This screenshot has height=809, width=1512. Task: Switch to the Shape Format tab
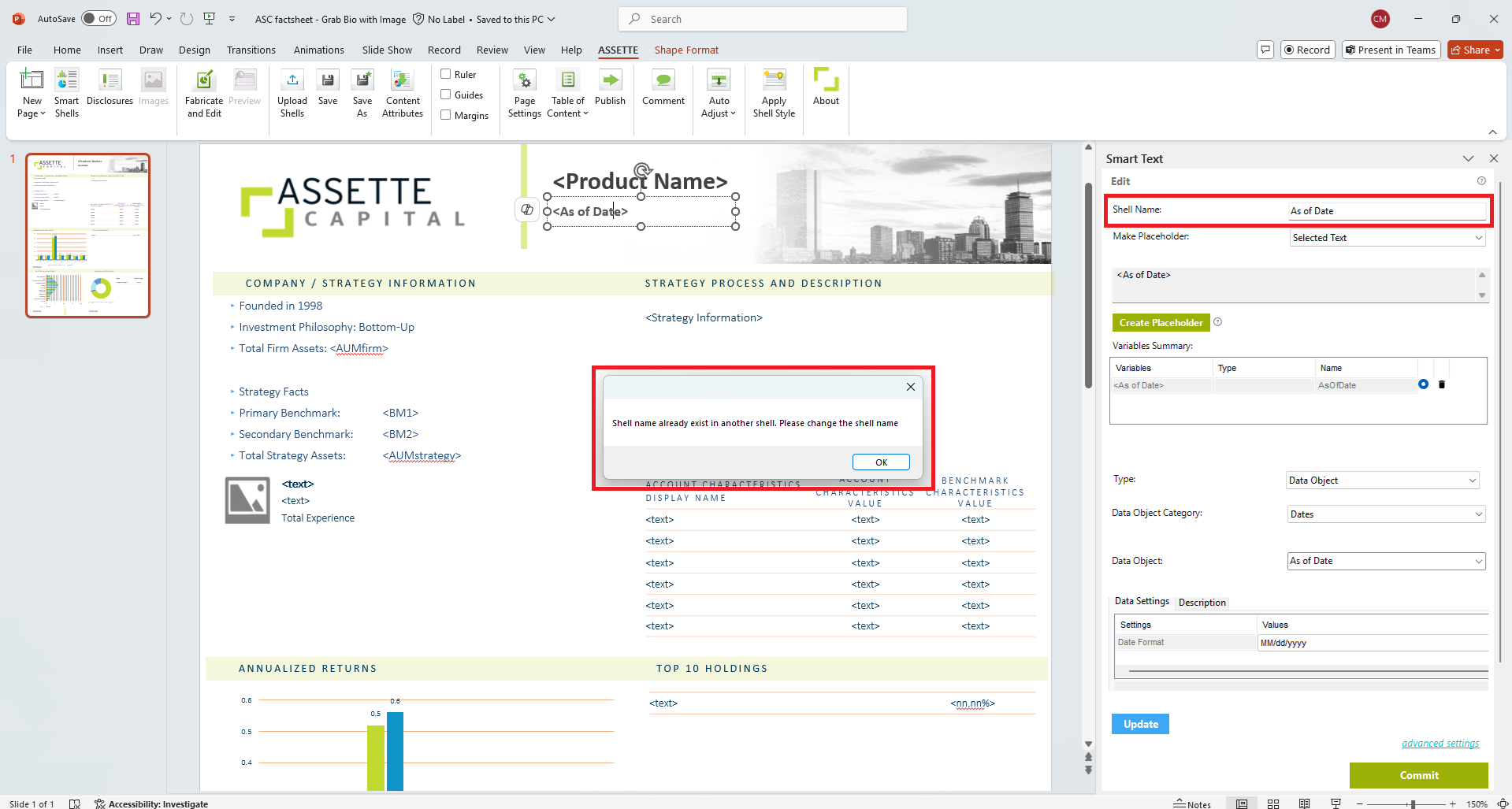tap(685, 50)
